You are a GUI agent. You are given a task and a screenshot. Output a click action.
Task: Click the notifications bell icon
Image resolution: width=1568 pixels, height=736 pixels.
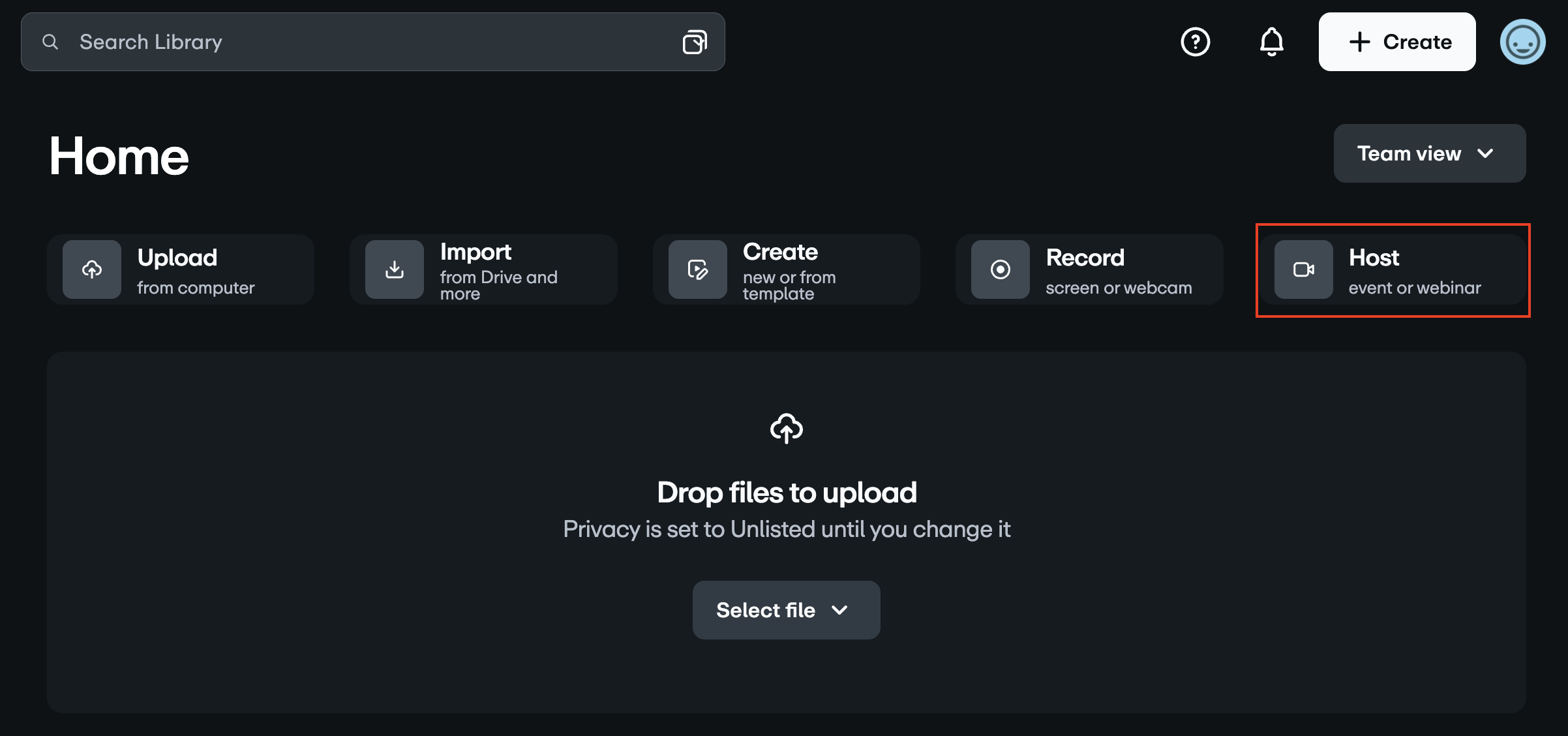(x=1270, y=41)
